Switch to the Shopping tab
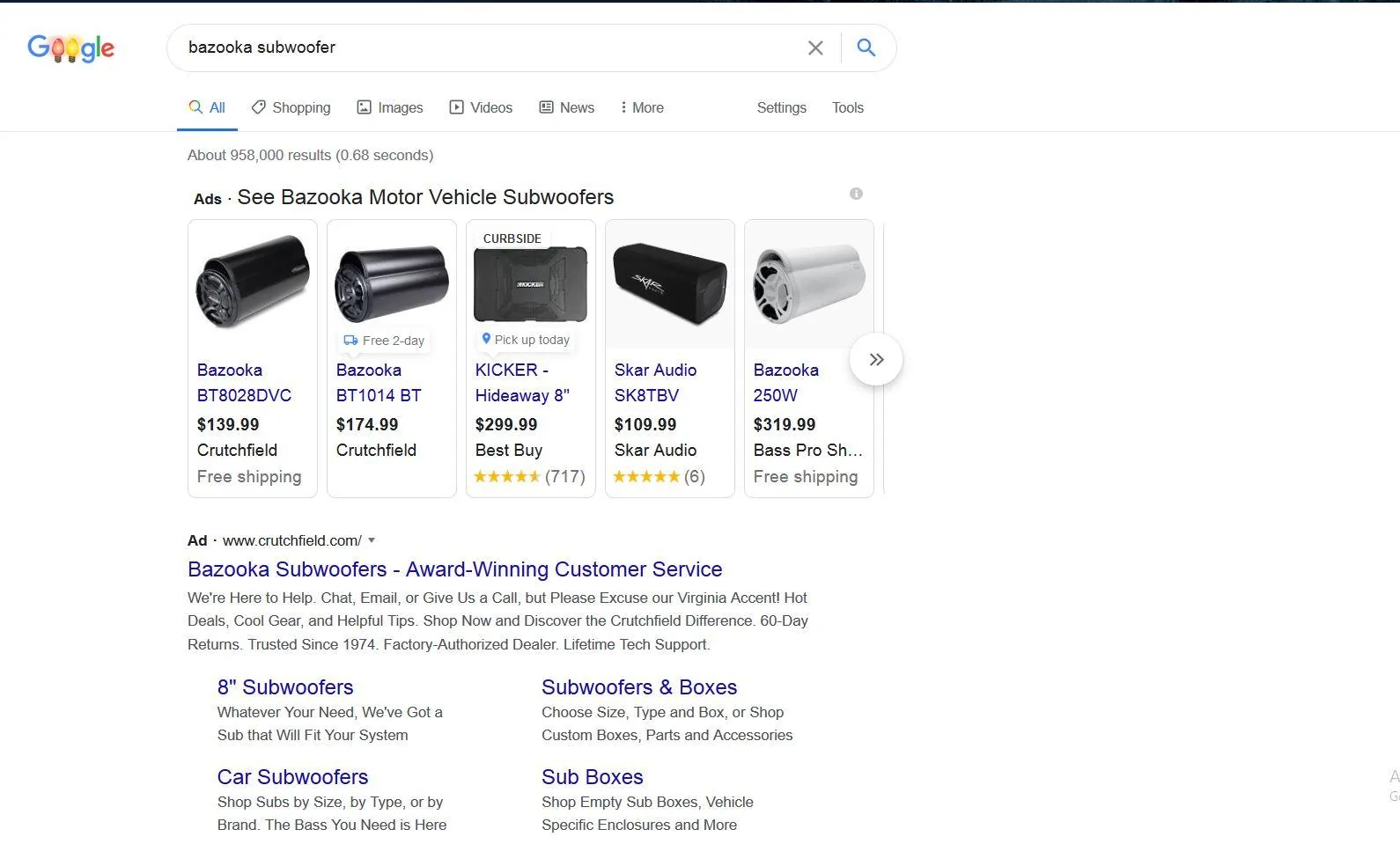This screenshot has width=1400, height=844. point(291,107)
